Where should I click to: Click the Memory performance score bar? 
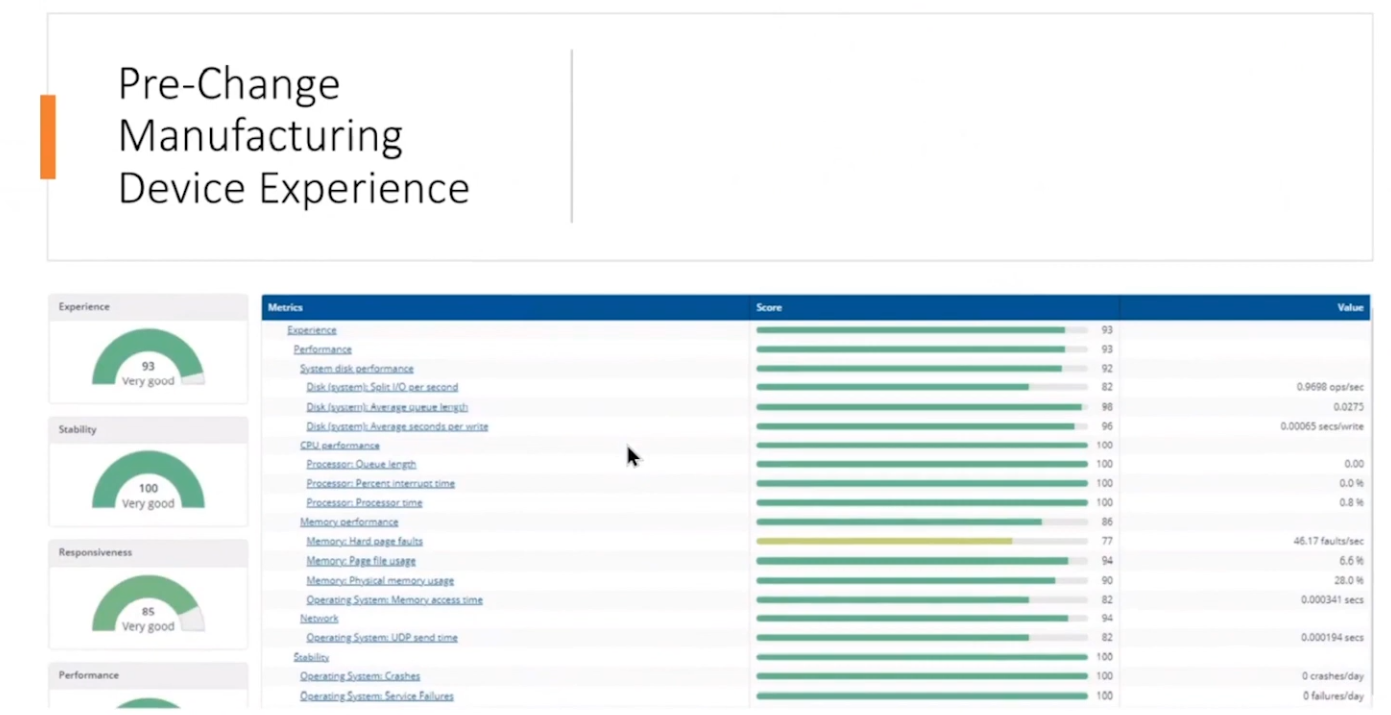[899, 522]
